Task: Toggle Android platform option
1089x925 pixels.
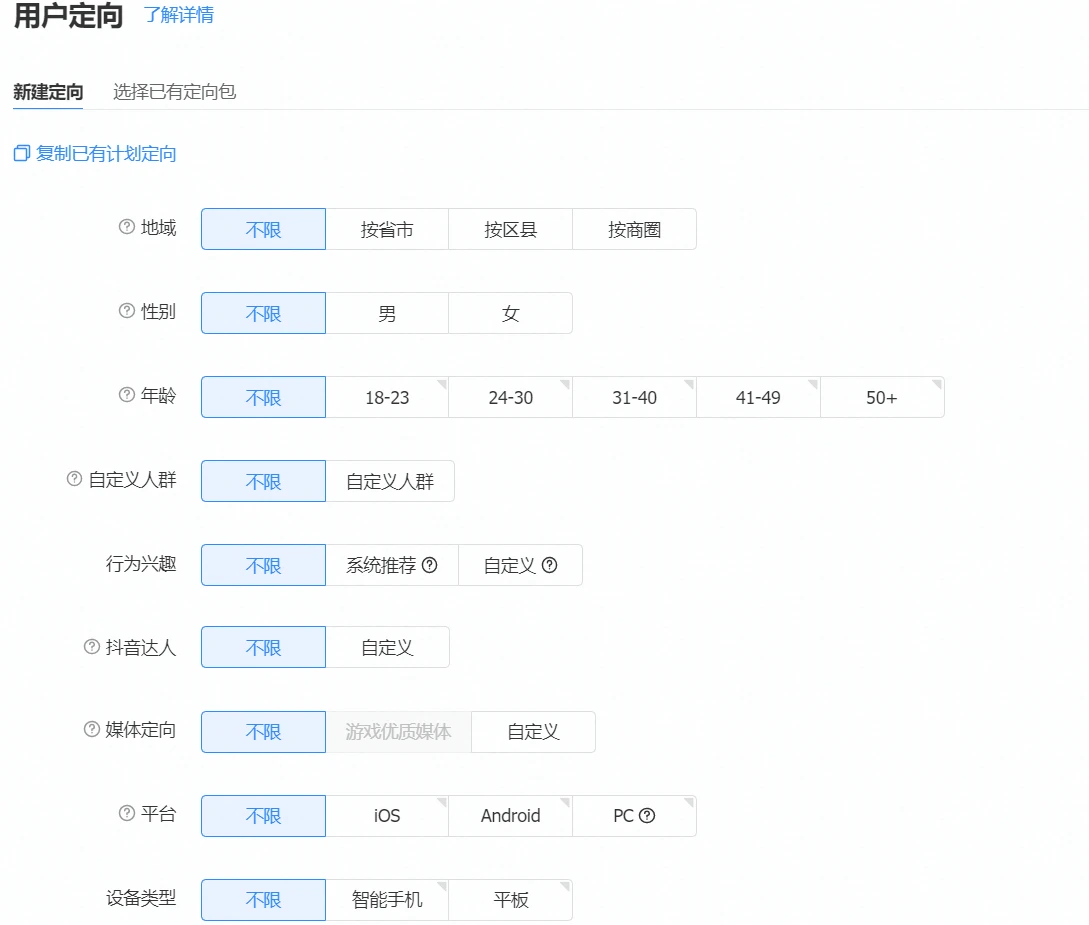Action: click(510, 816)
